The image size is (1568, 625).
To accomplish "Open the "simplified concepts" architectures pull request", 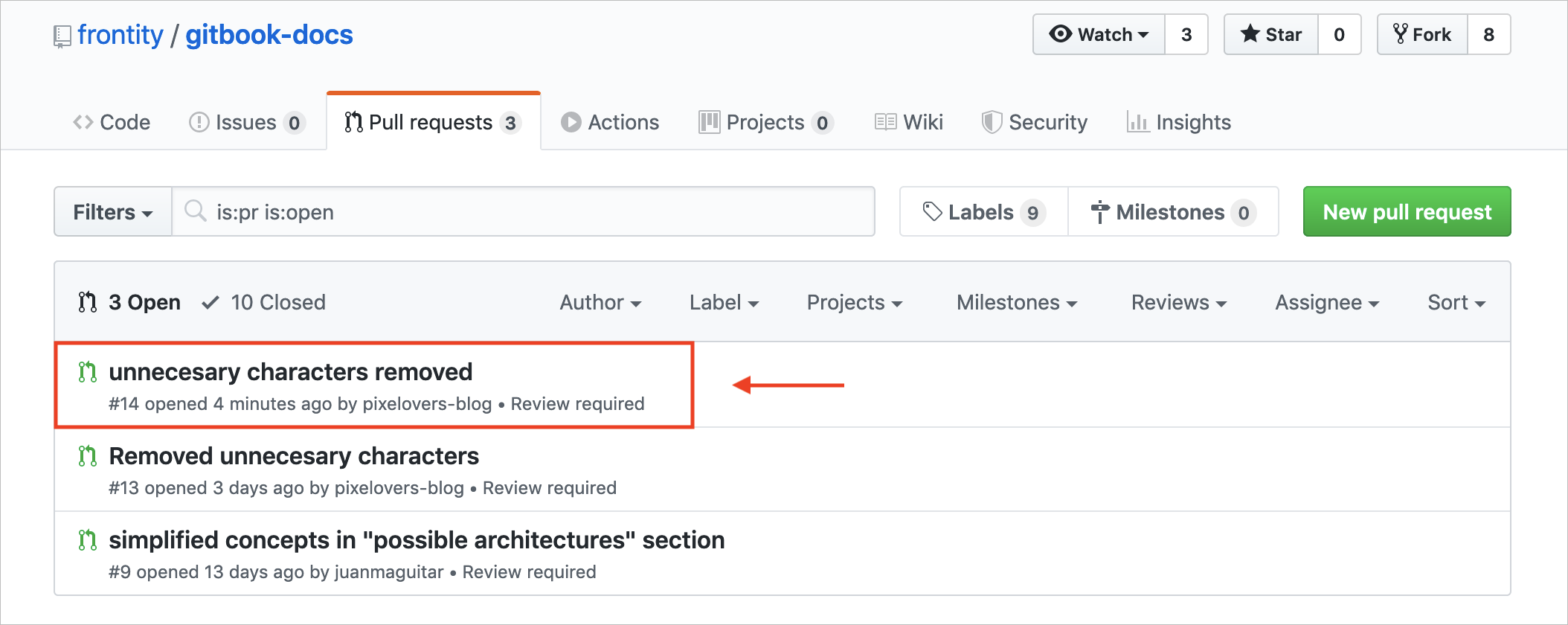I will click(417, 539).
